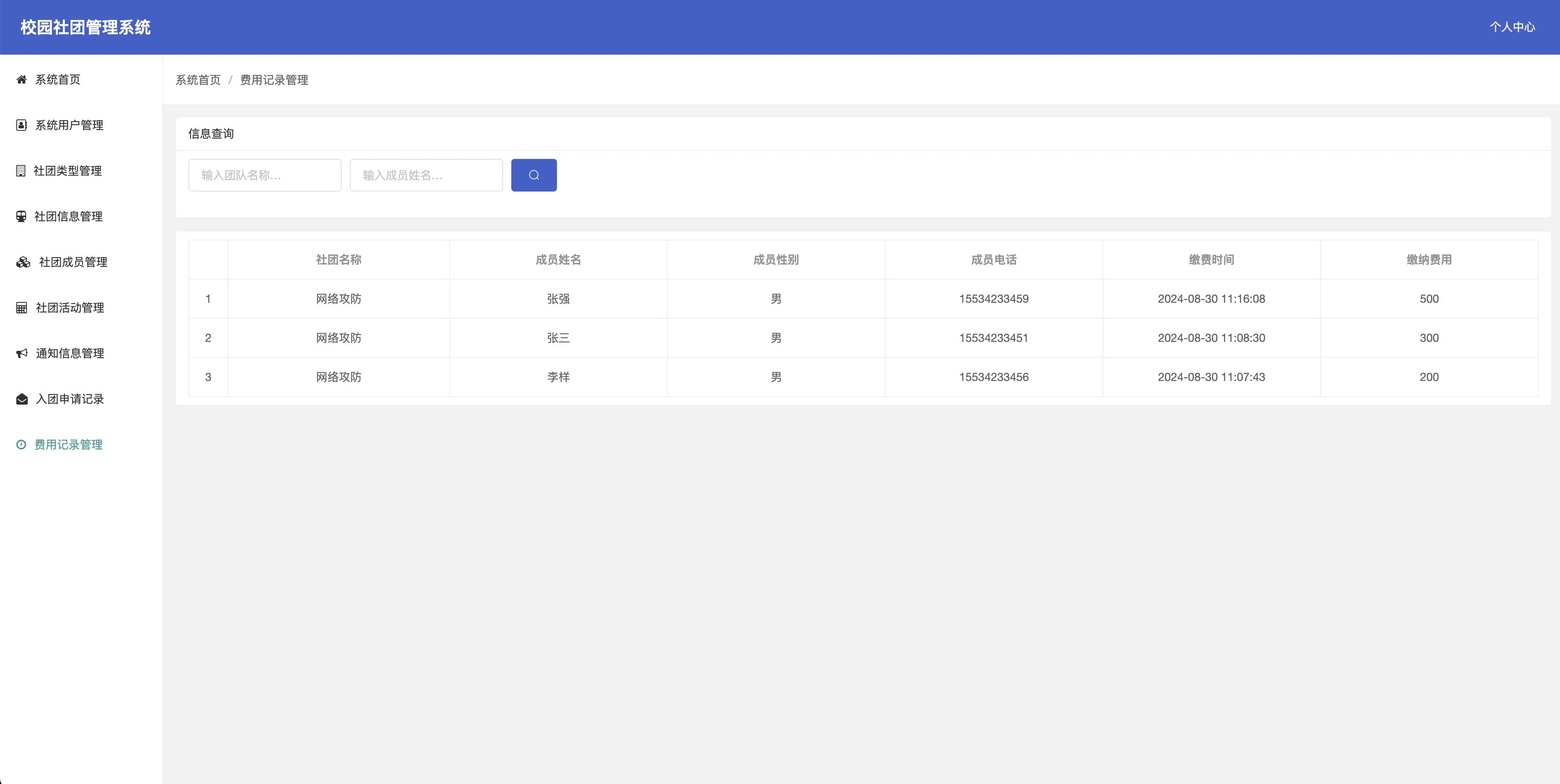1560x784 pixels.
Task: Click the 系统首页 breadcrumb link
Action: tap(198, 80)
